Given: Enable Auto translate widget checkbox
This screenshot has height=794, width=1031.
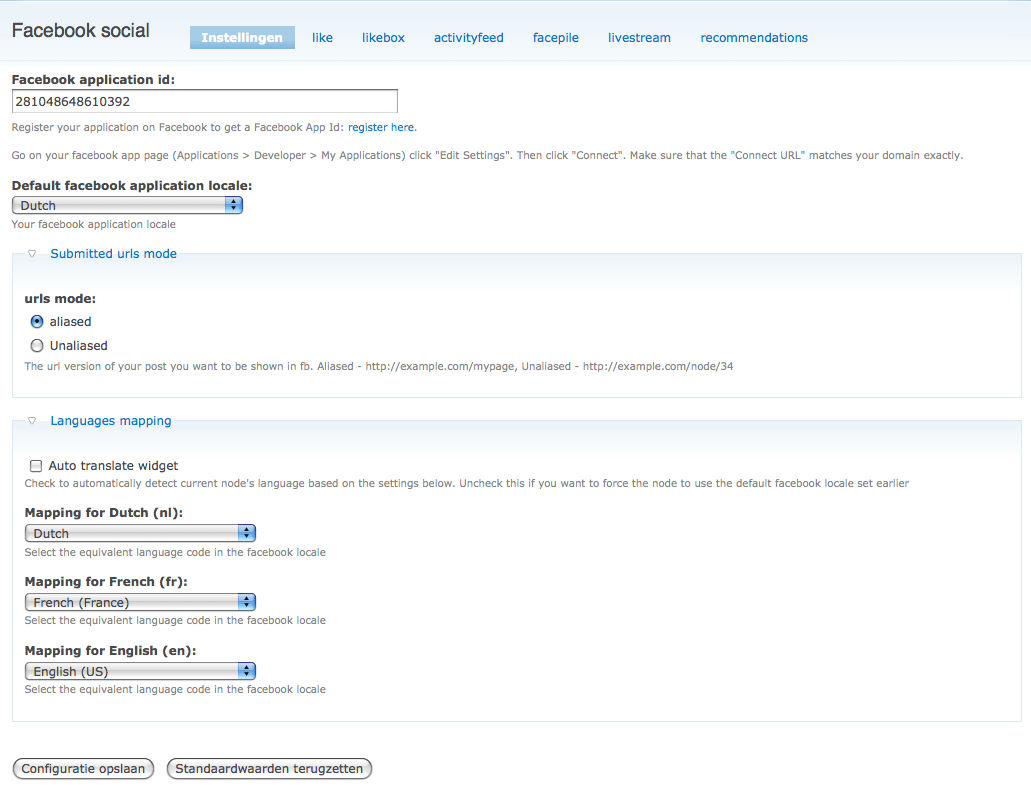Looking at the screenshot, I should (36, 466).
